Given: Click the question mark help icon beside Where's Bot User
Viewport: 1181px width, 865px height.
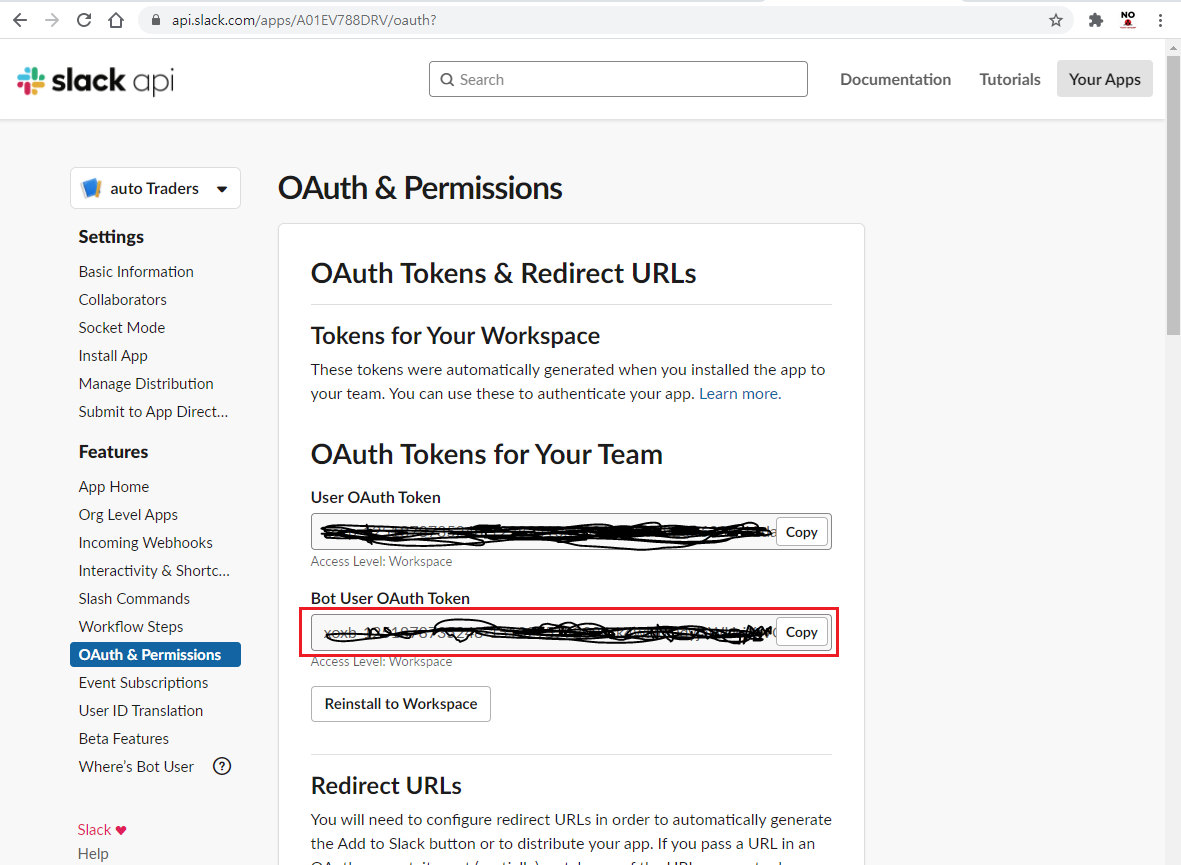Looking at the screenshot, I should point(222,766).
